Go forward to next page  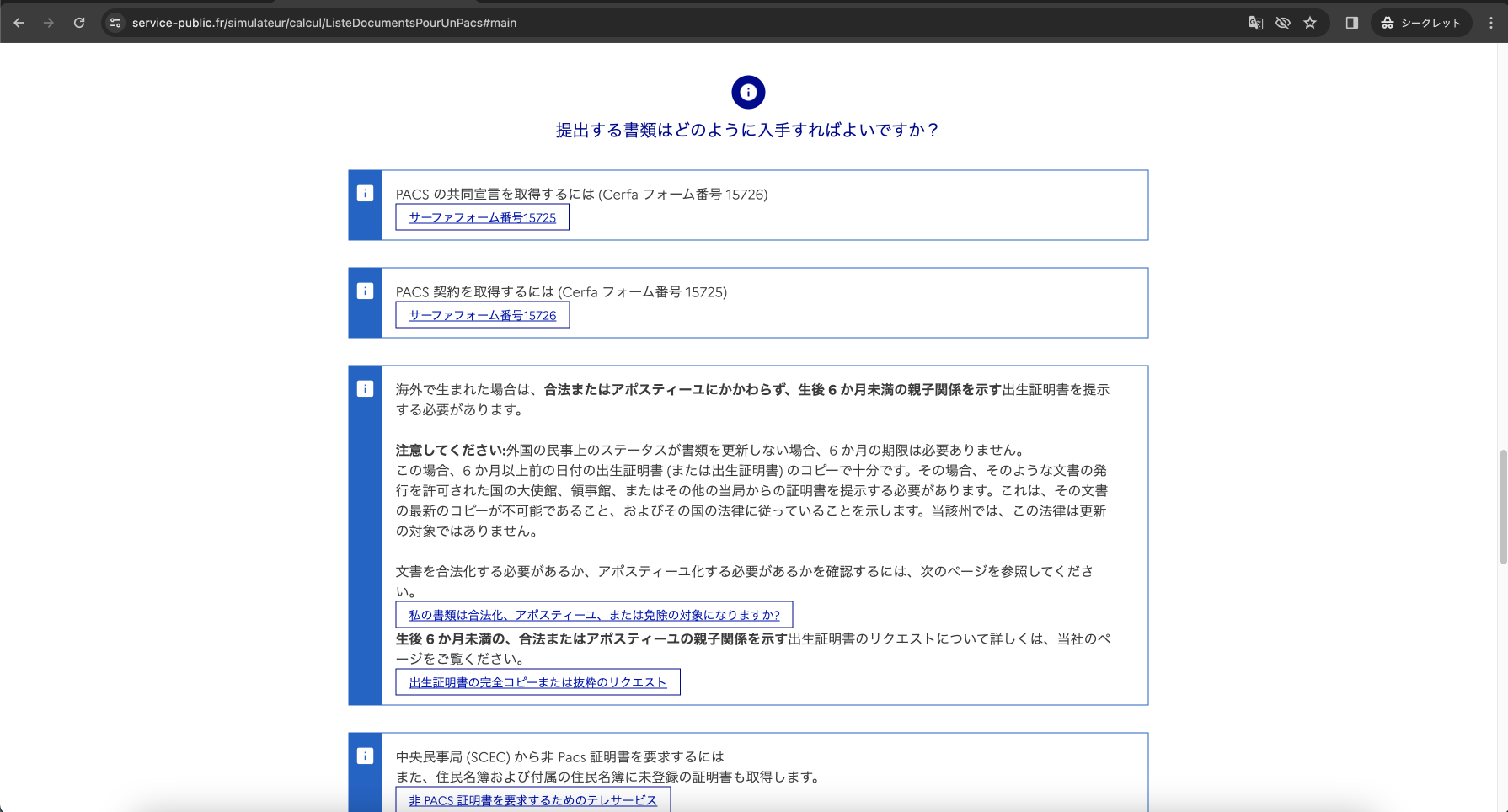[x=49, y=23]
